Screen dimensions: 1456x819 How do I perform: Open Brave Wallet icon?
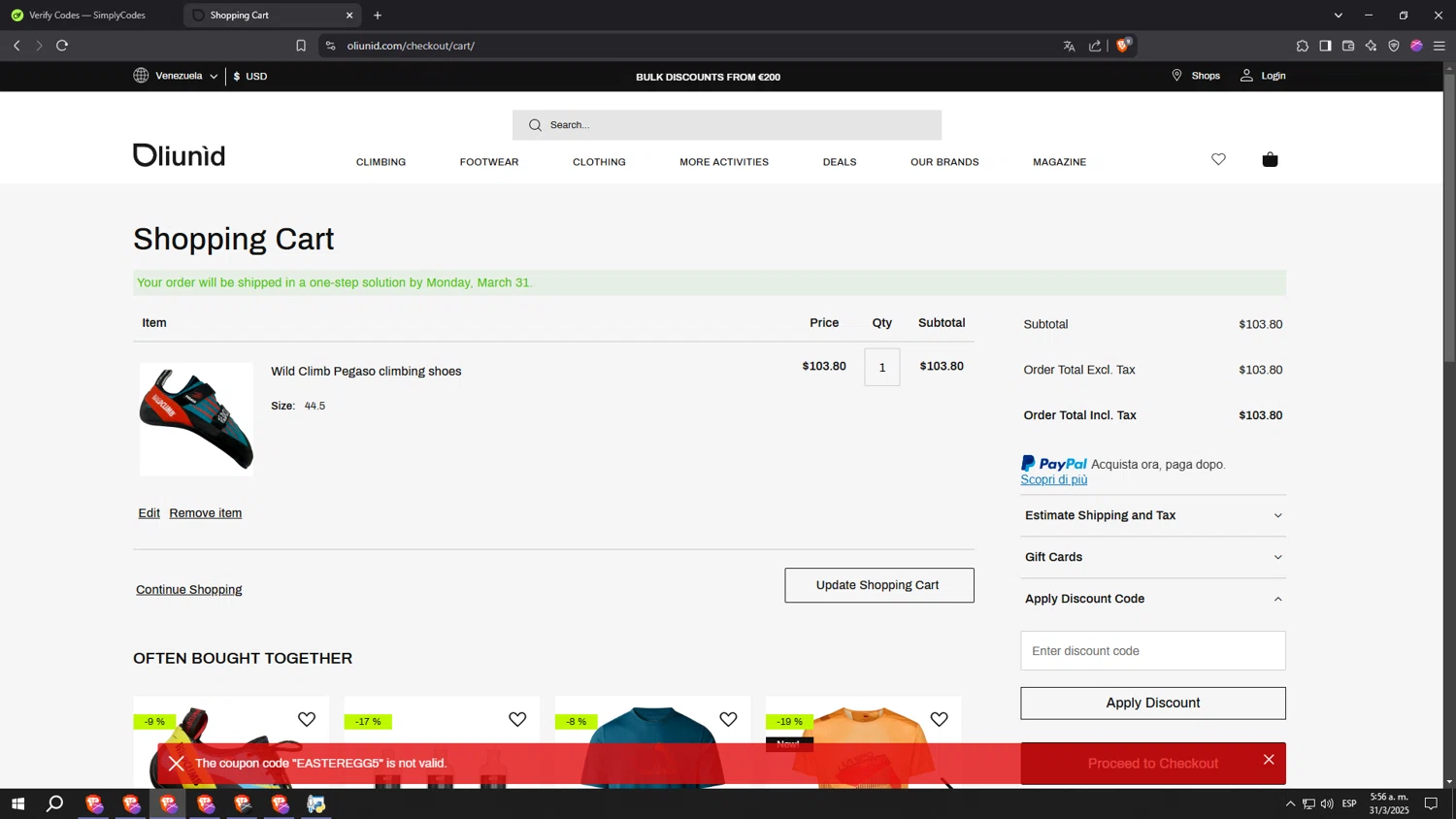(x=1348, y=46)
